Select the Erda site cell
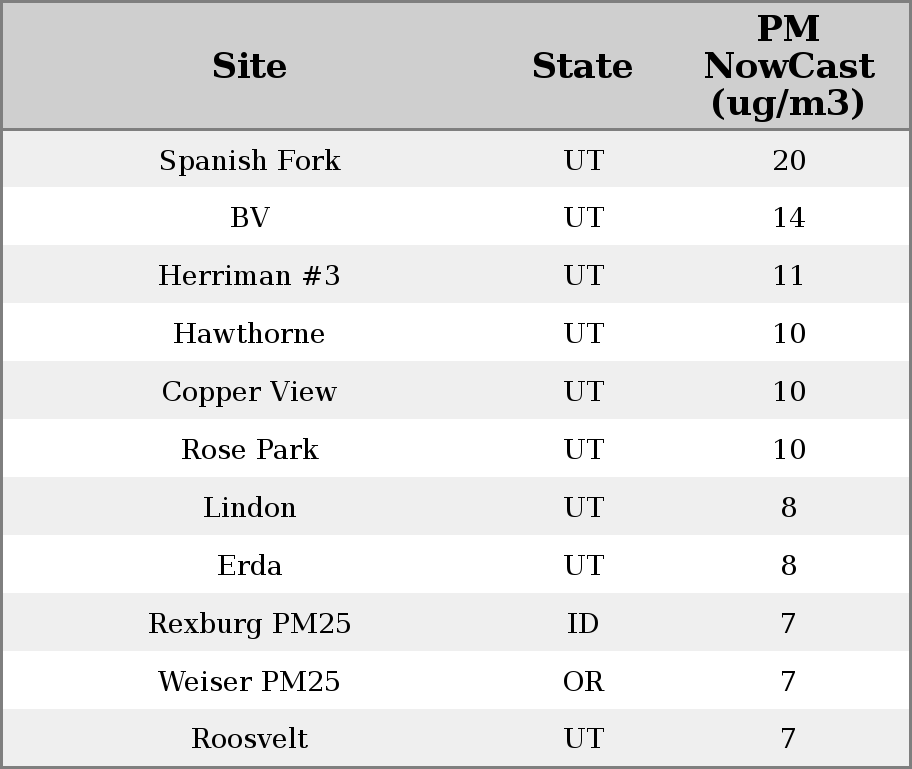The image size is (912, 769). [x=249, y=566]
